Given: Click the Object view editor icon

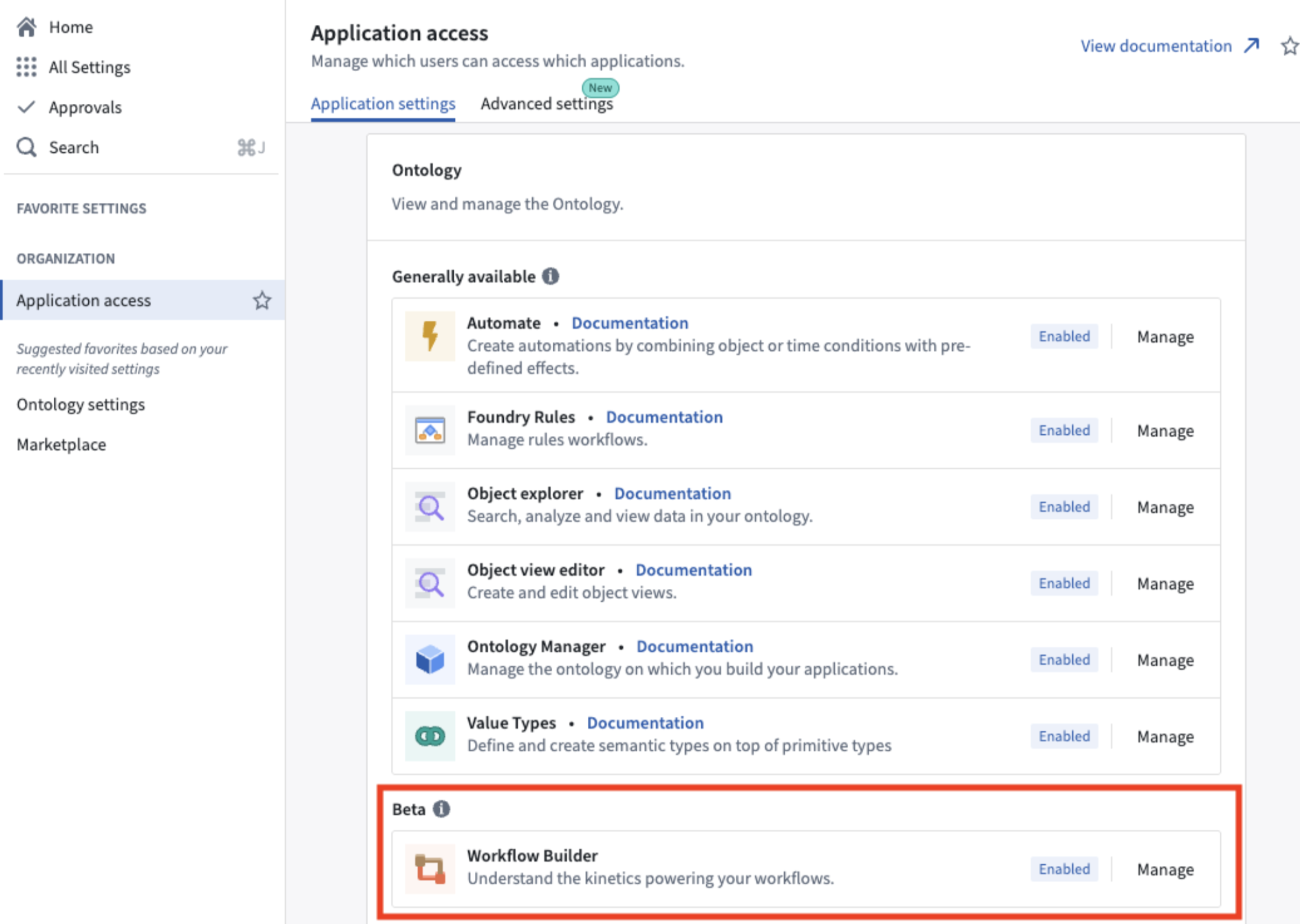Looking at the screenshot, I should 430,583.
